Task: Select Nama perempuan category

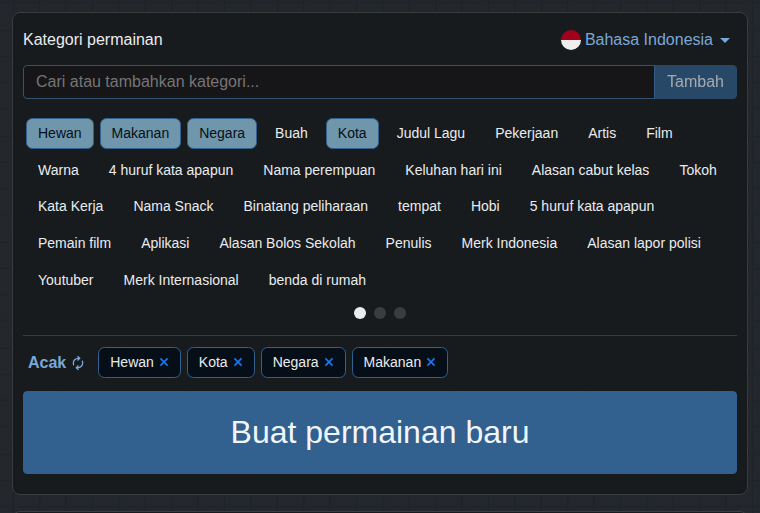Action: pos(319,170)
